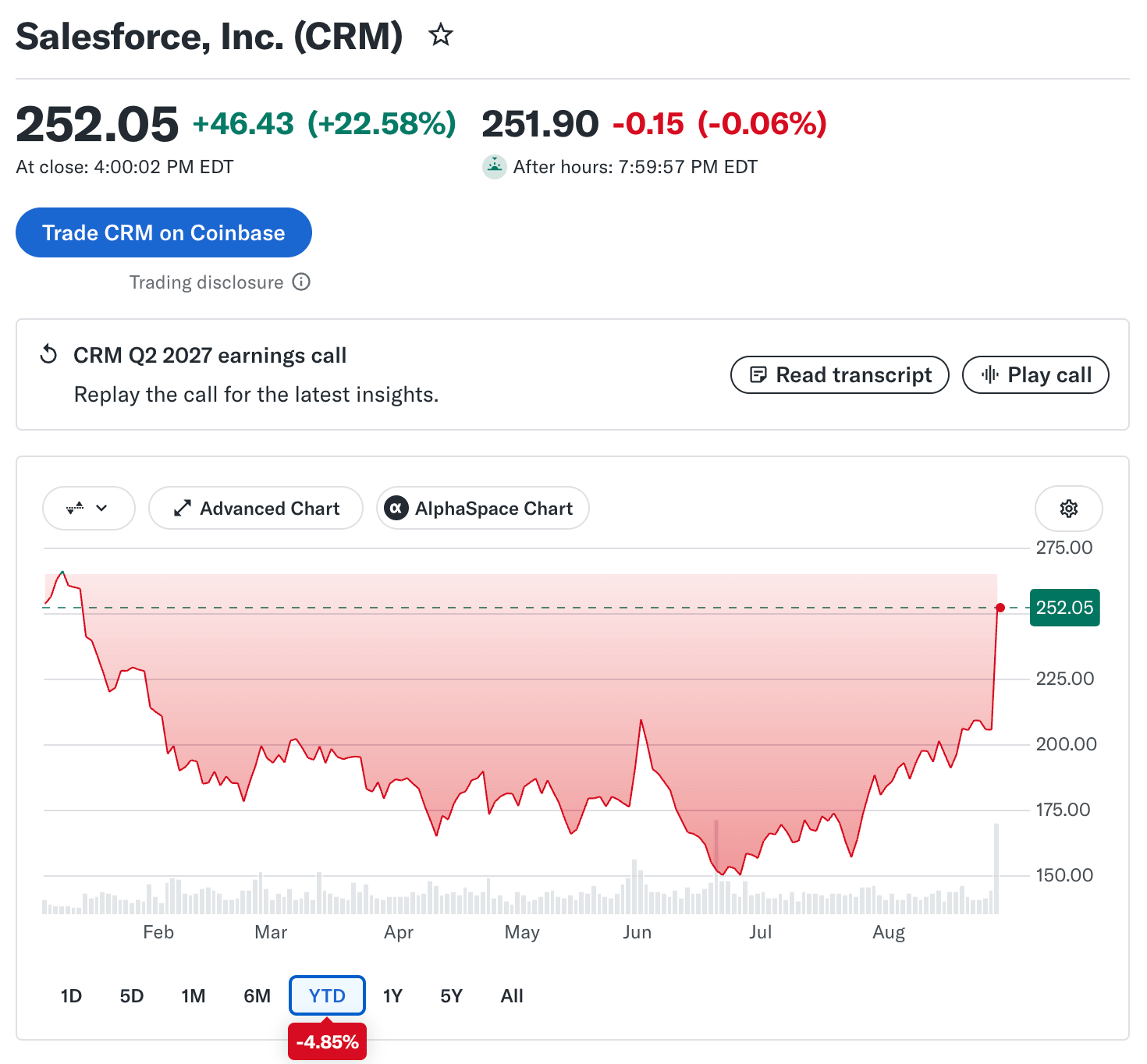
Task: Click the May x-axis label
Action: pyautogui.click(x=522, y=932)
